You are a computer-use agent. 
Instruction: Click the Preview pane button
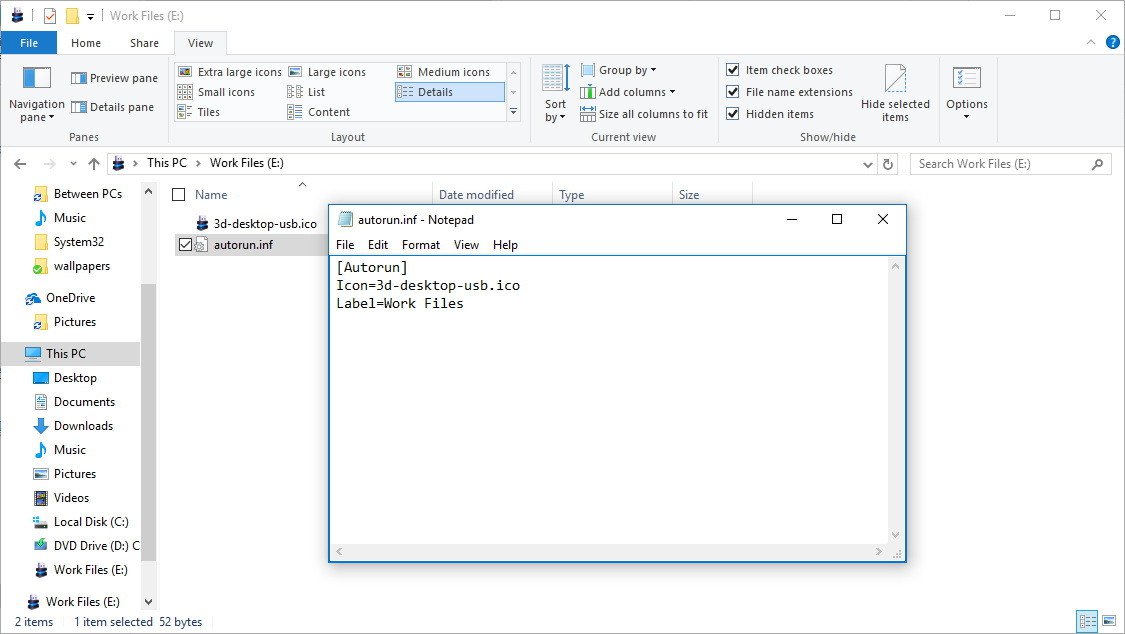113,77
